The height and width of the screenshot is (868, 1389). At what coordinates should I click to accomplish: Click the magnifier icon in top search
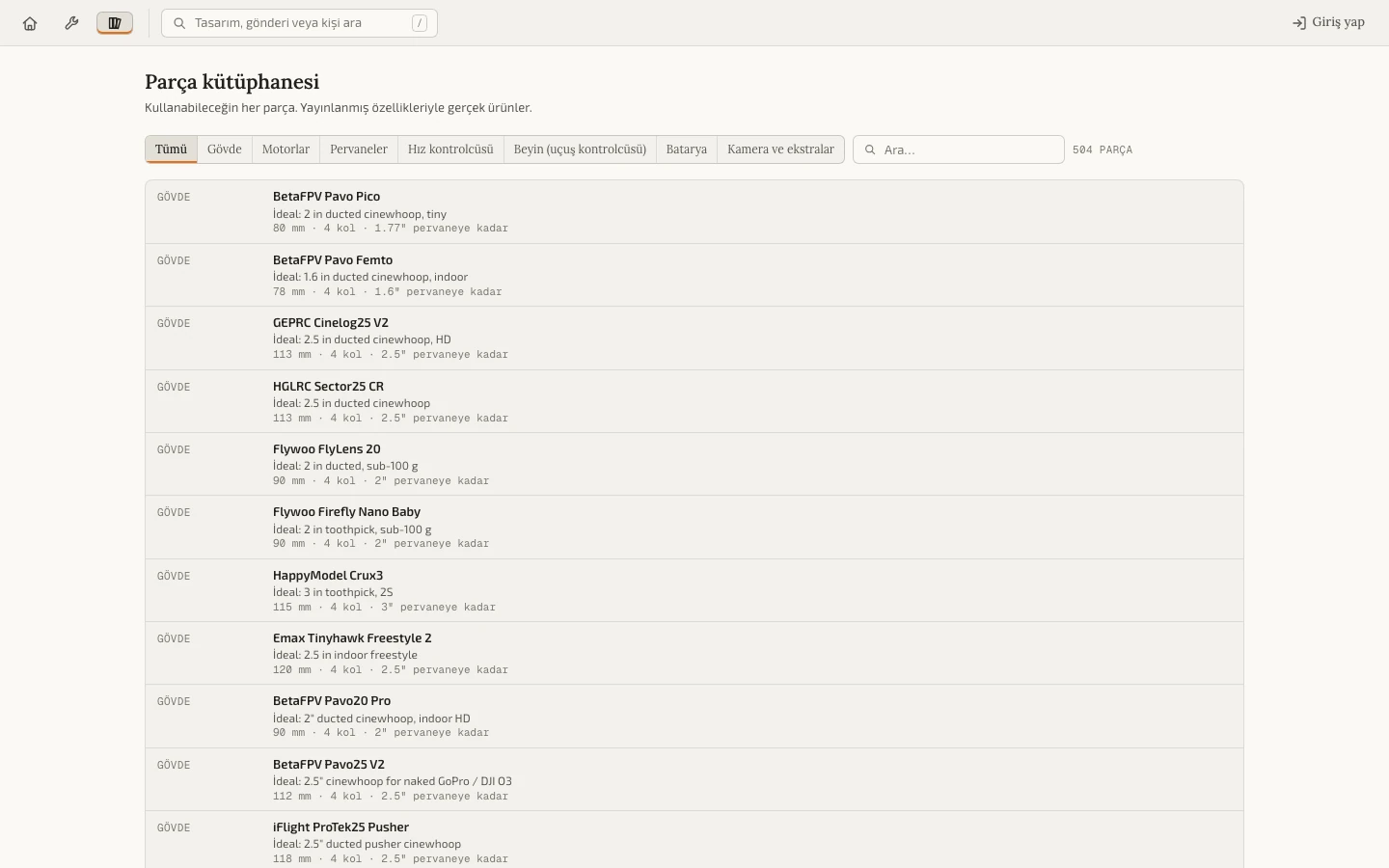pos(179,23)
